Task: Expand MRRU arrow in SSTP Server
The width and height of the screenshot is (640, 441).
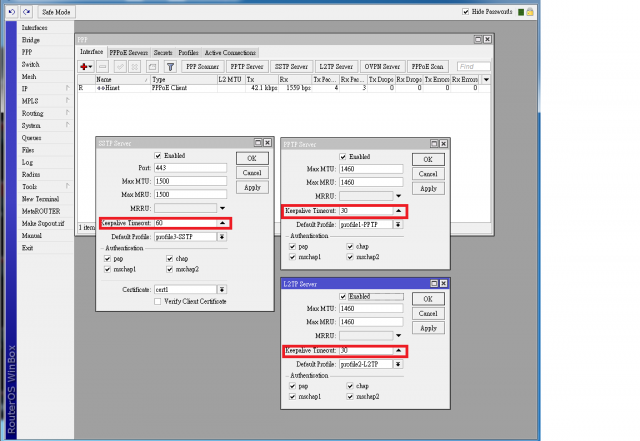Action: click(222, 208)
